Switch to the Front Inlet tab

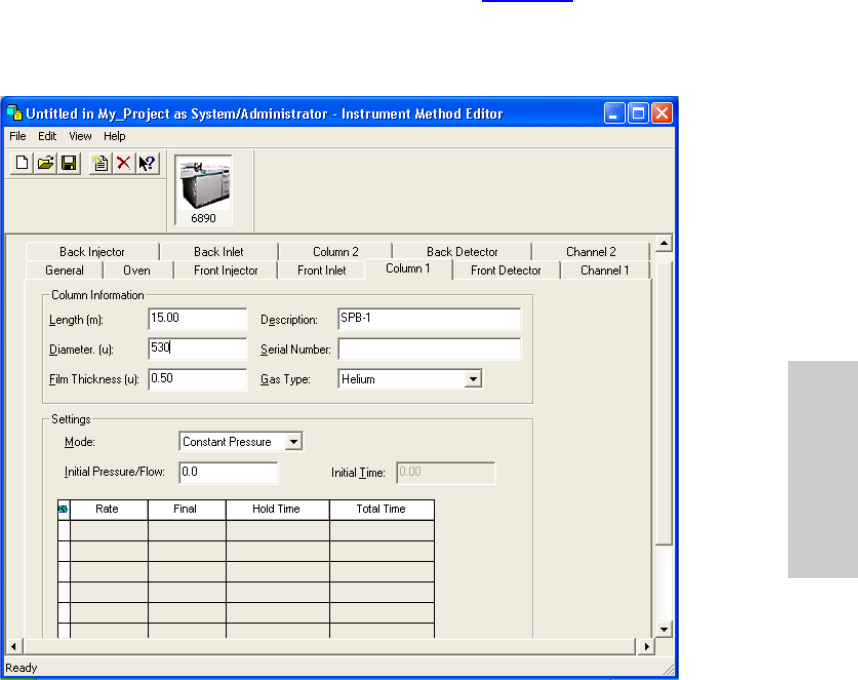(322, 270)
